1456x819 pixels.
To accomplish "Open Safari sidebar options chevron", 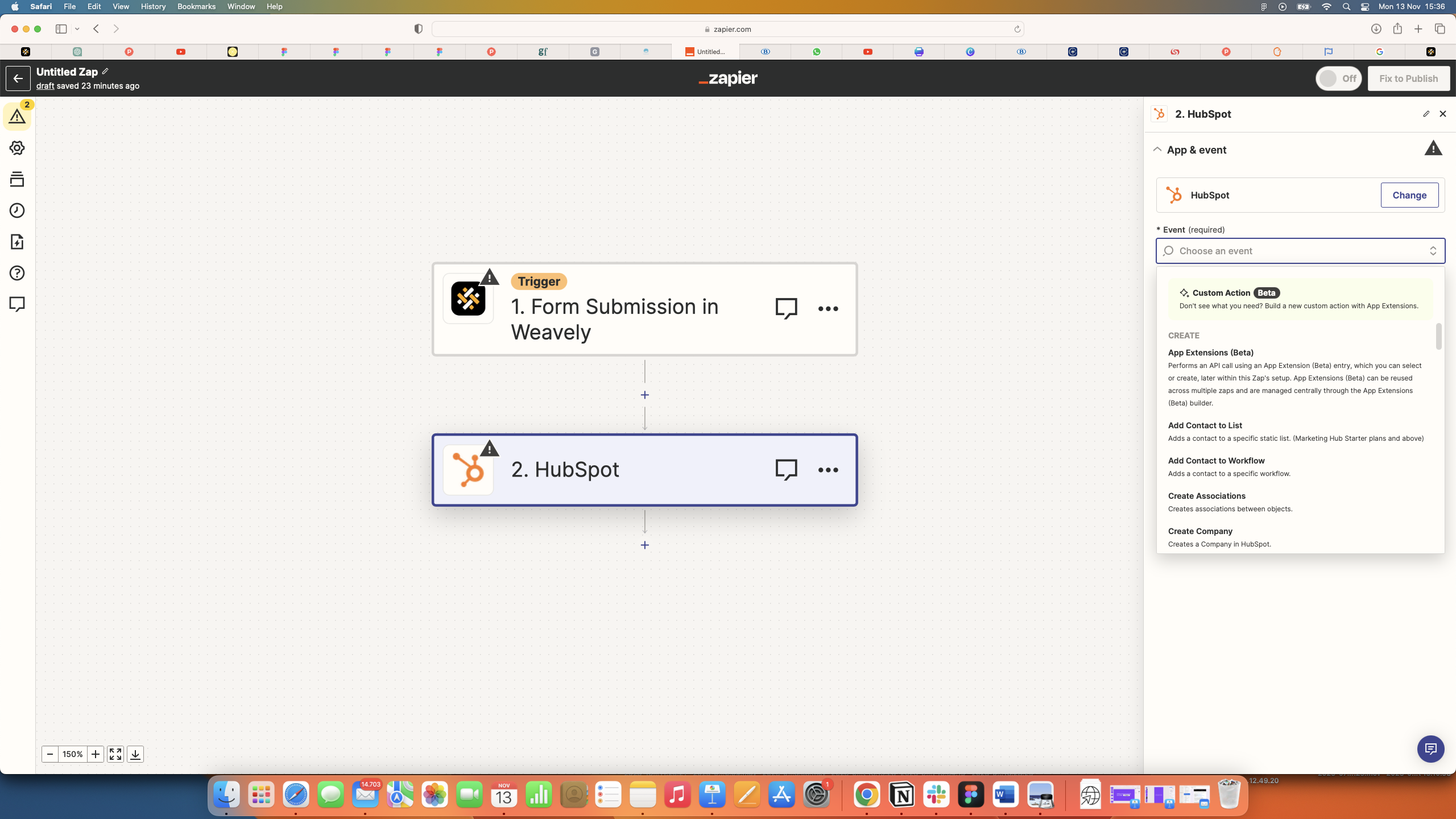I will [x=77, y=29].
